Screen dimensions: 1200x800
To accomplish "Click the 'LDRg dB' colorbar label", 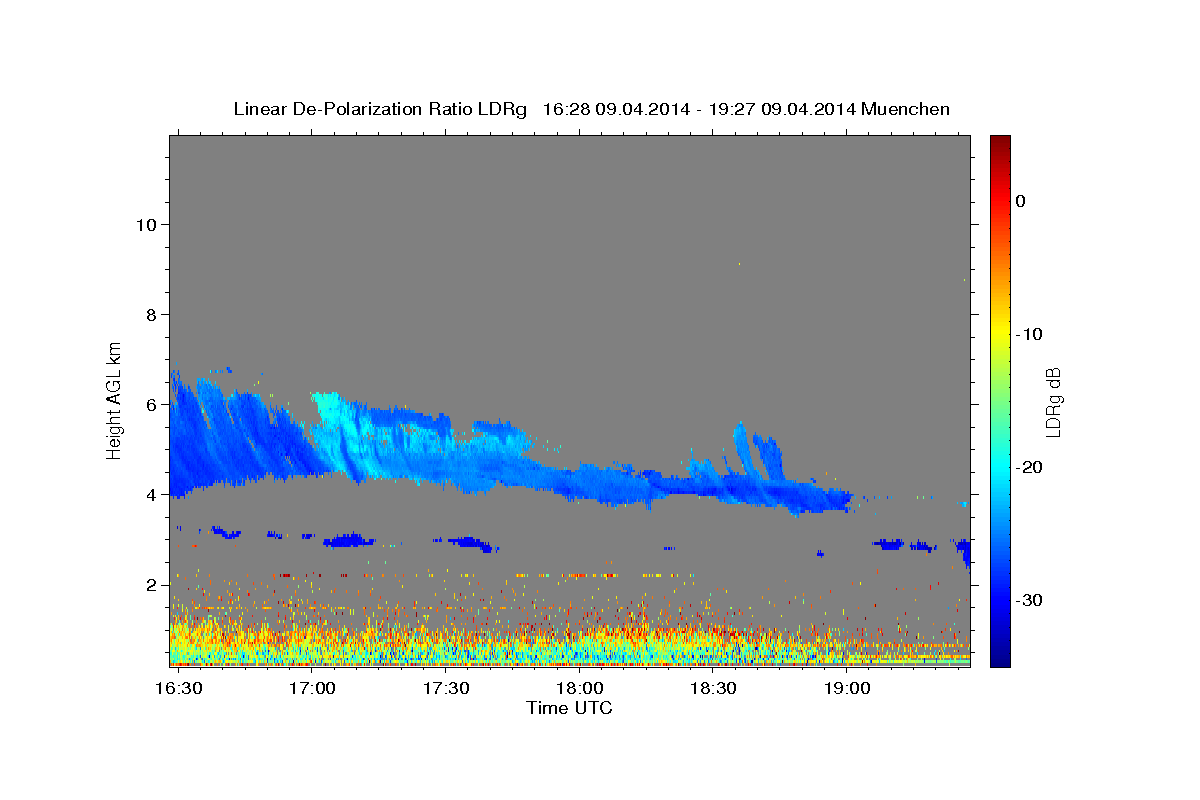I will [1053, 402].
